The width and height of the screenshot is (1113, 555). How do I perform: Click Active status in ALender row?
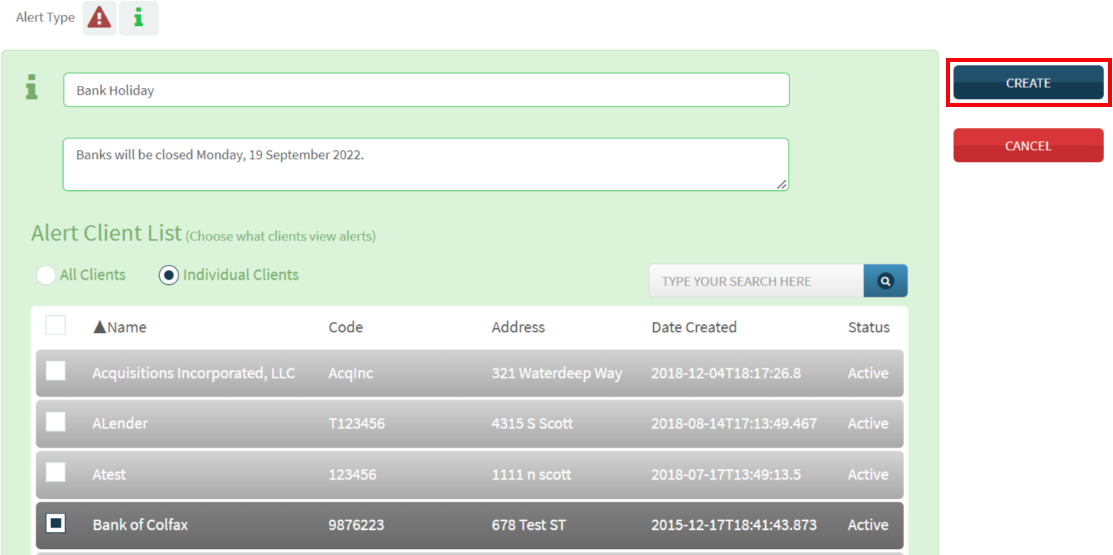(x=868, y=424)
